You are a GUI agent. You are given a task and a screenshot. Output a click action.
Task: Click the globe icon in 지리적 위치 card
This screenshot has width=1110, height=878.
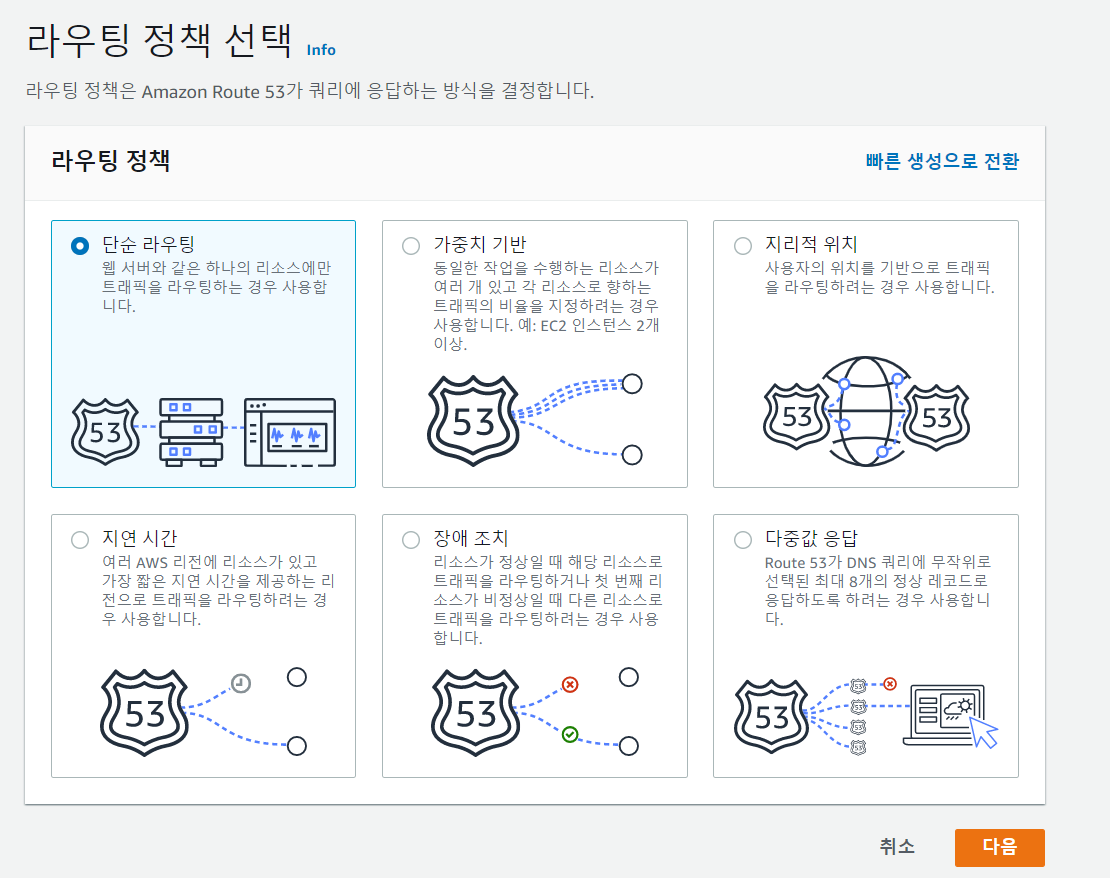pos(865,411)
